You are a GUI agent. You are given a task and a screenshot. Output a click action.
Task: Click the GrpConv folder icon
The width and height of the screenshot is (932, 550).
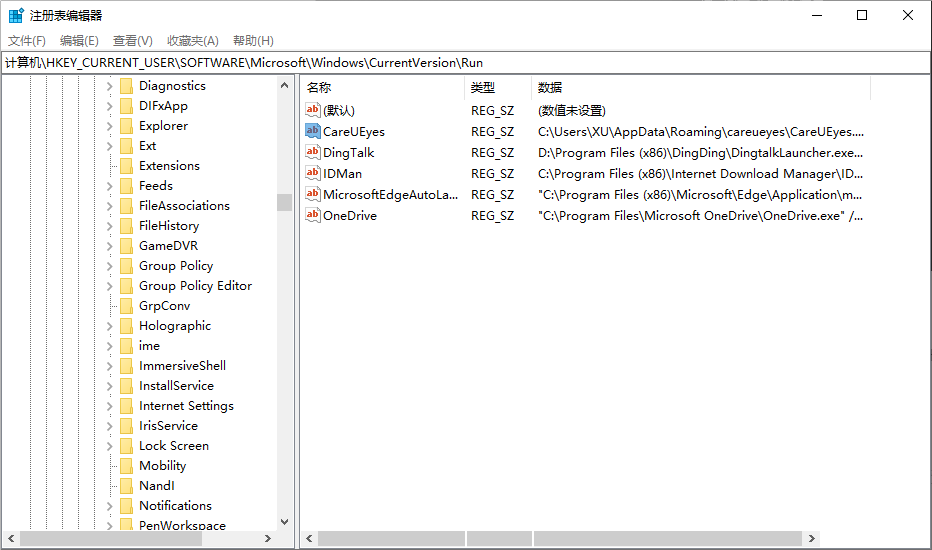click(x=126, y=306)
